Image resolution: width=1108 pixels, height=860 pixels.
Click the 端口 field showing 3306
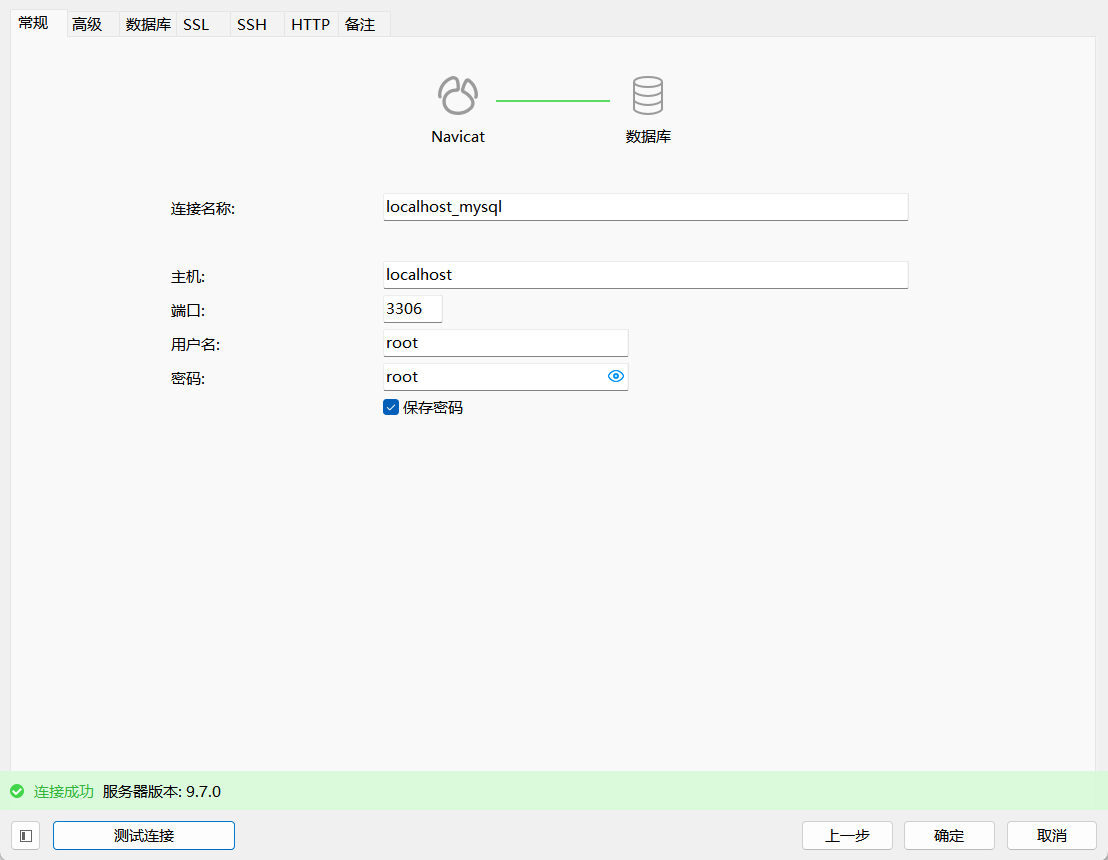tap(413, 309)
